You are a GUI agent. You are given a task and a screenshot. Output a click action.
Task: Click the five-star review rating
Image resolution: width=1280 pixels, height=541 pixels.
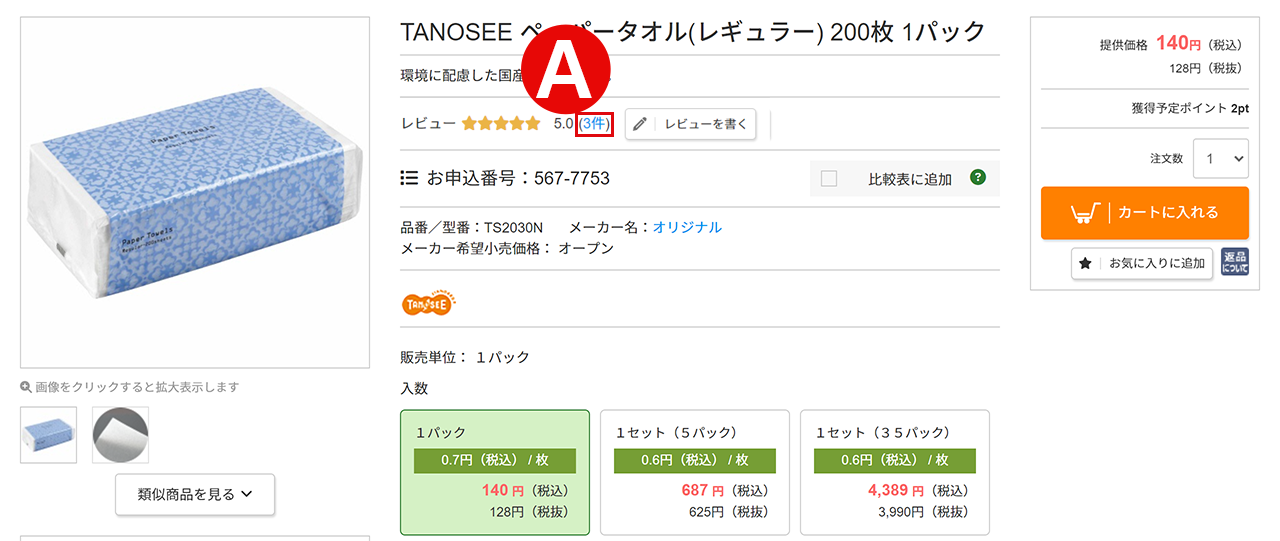coord(500,124)
